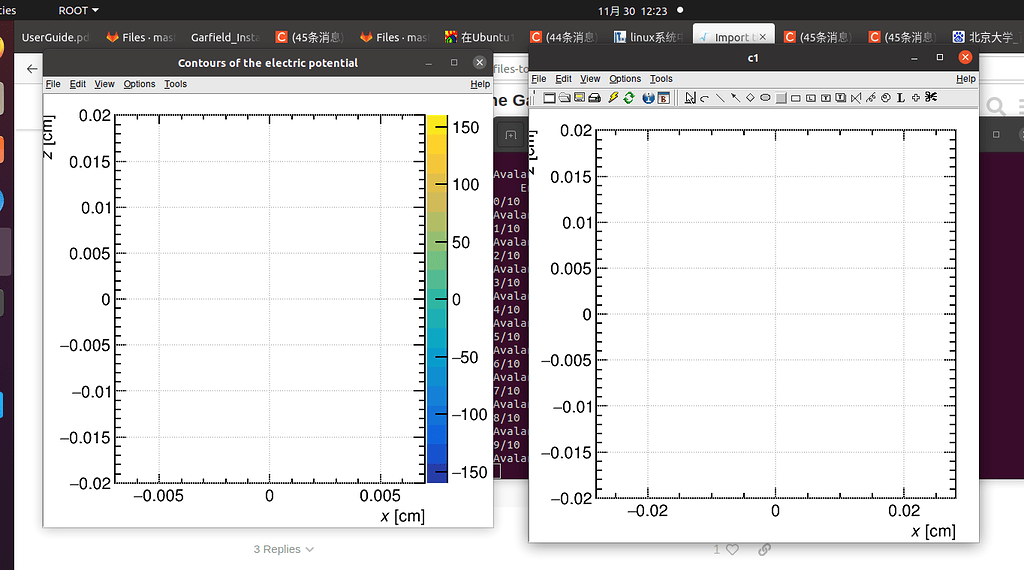Pick the scissors Cut tool icon
This screenshot has height=570, width=1024.
[x=931, y=97]
